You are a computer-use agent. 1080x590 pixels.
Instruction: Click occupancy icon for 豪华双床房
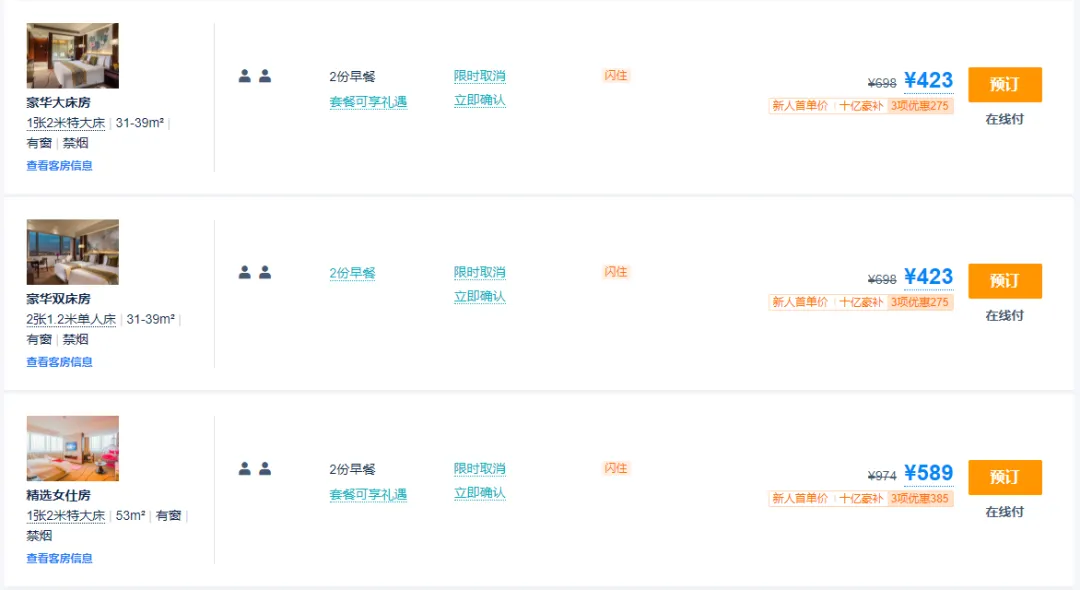coord(255,273)
